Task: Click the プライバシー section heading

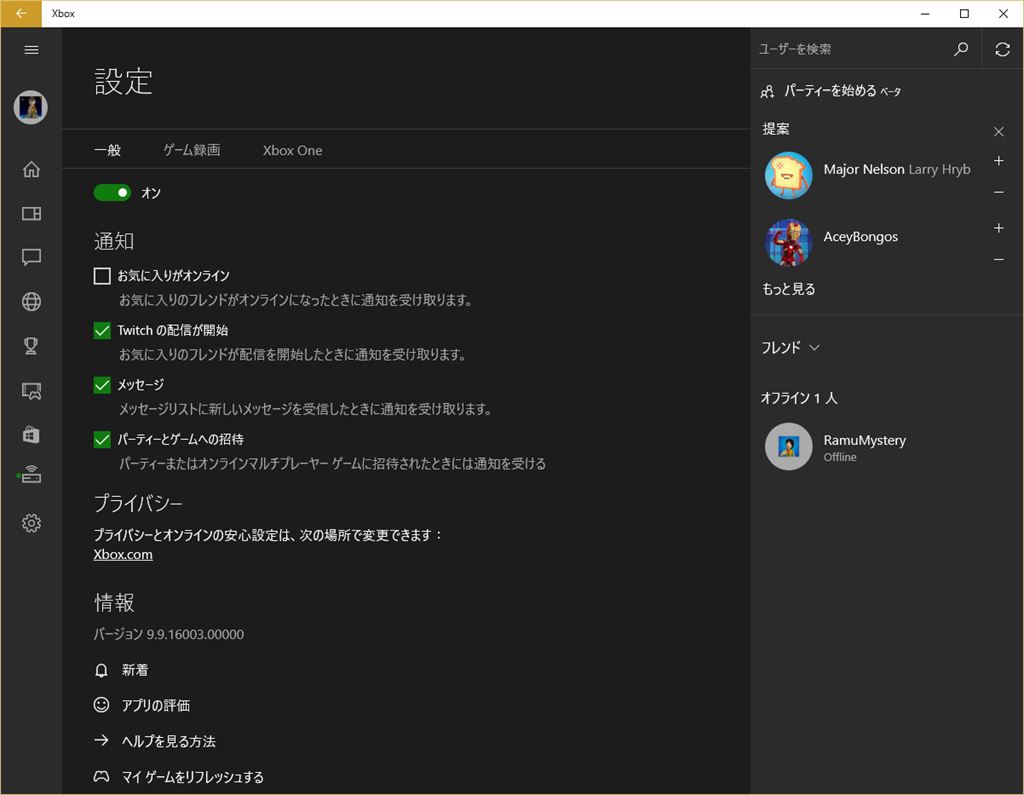Action: coord(138,502)
